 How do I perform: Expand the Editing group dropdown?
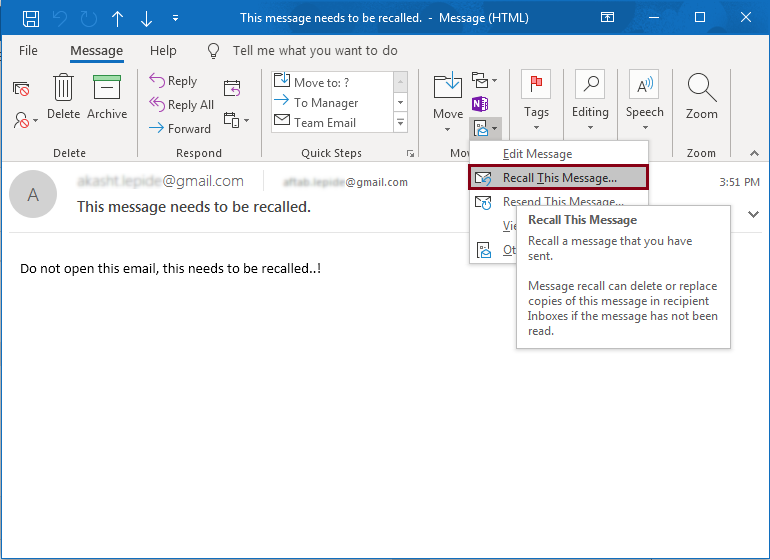590,100
